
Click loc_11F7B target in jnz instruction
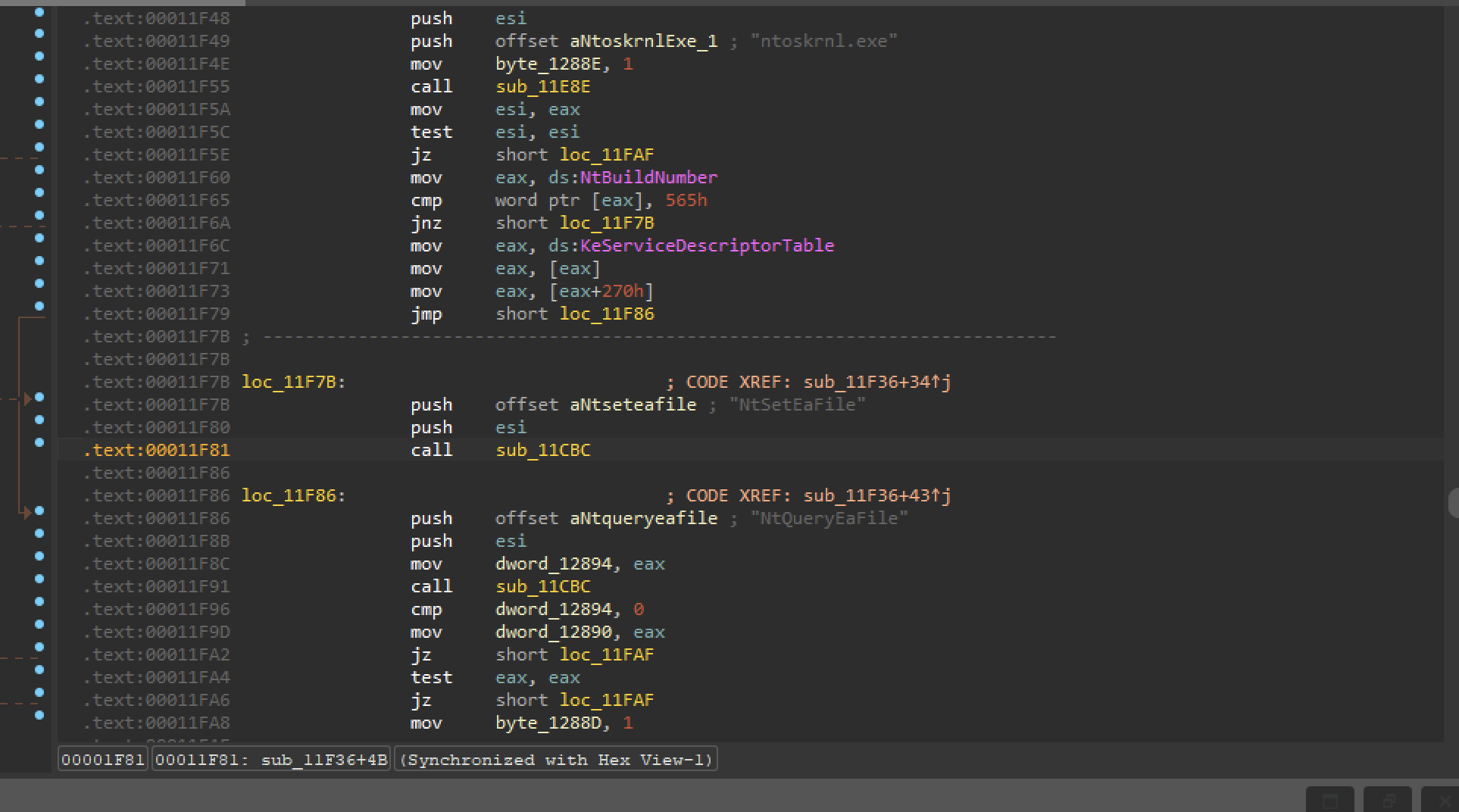[x=607, y=223]
